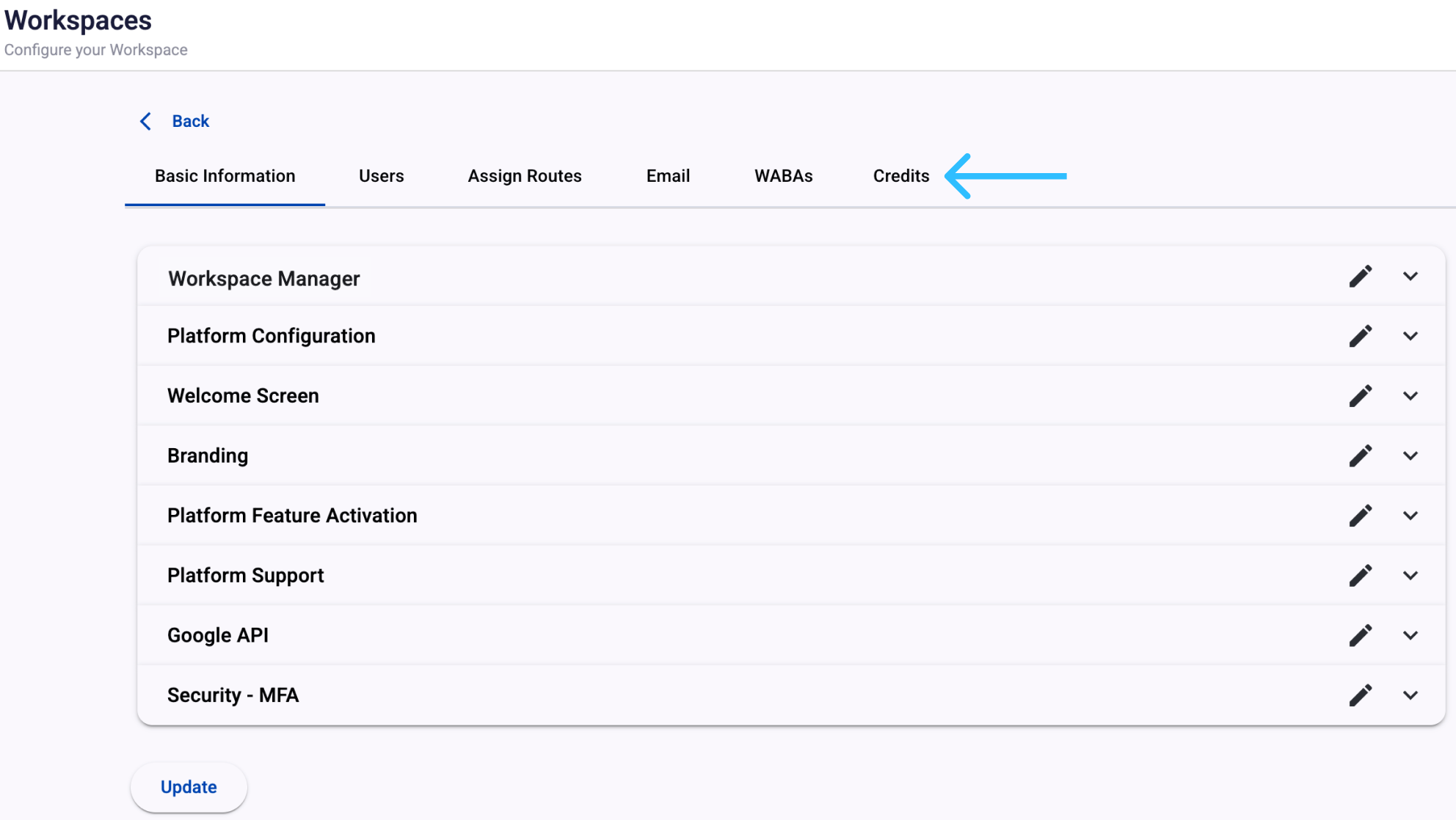Image resolution: width=1456 pixels, height=820 pixels.
Task: Open edit for Platform Feature Activation
Action: tap(1360, 516)
